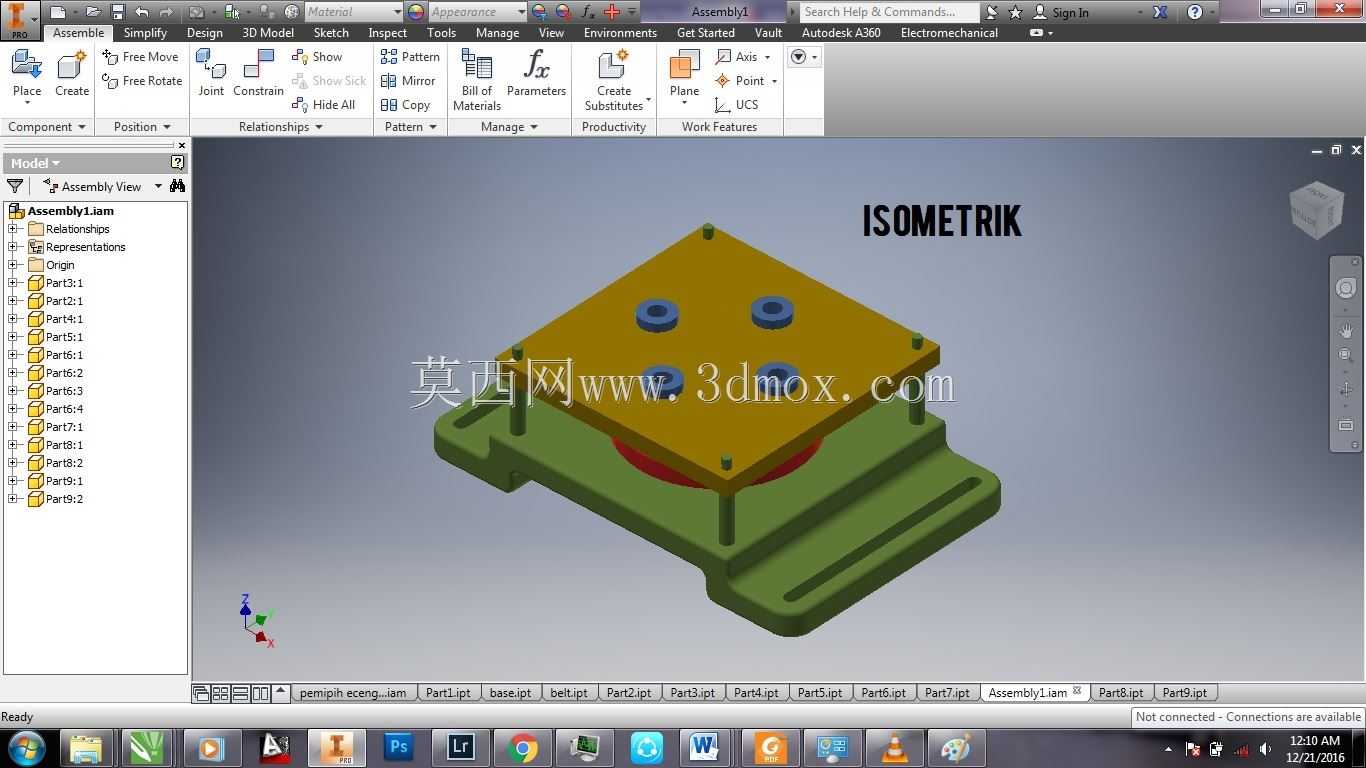Select the Free Rotate tool
Image resolution: width=1366 pixels, height=768 pixels.
coord(142,81)
